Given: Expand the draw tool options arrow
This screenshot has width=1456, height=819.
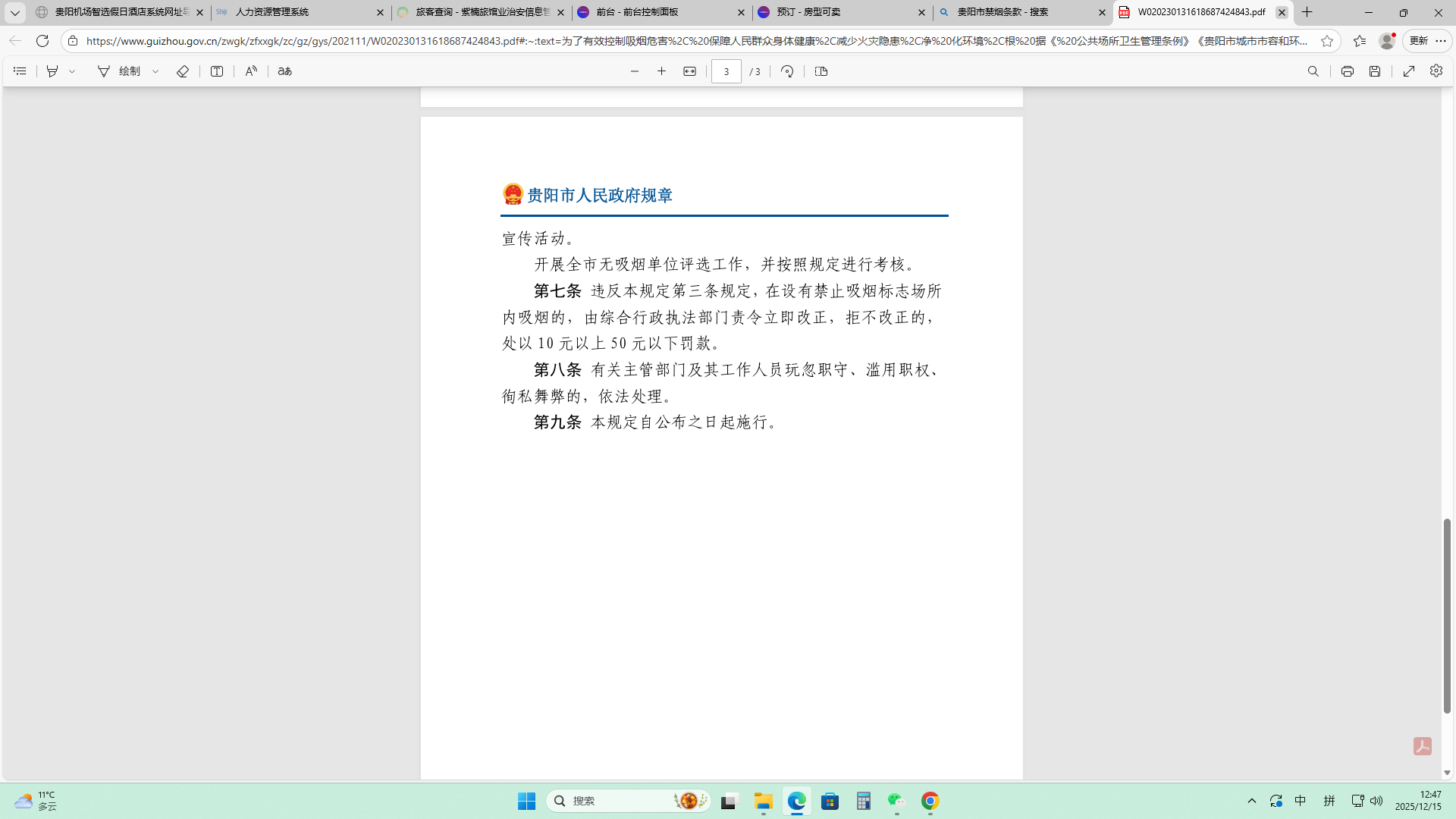Looking at the screenshot, I should (x=155, y=71).
